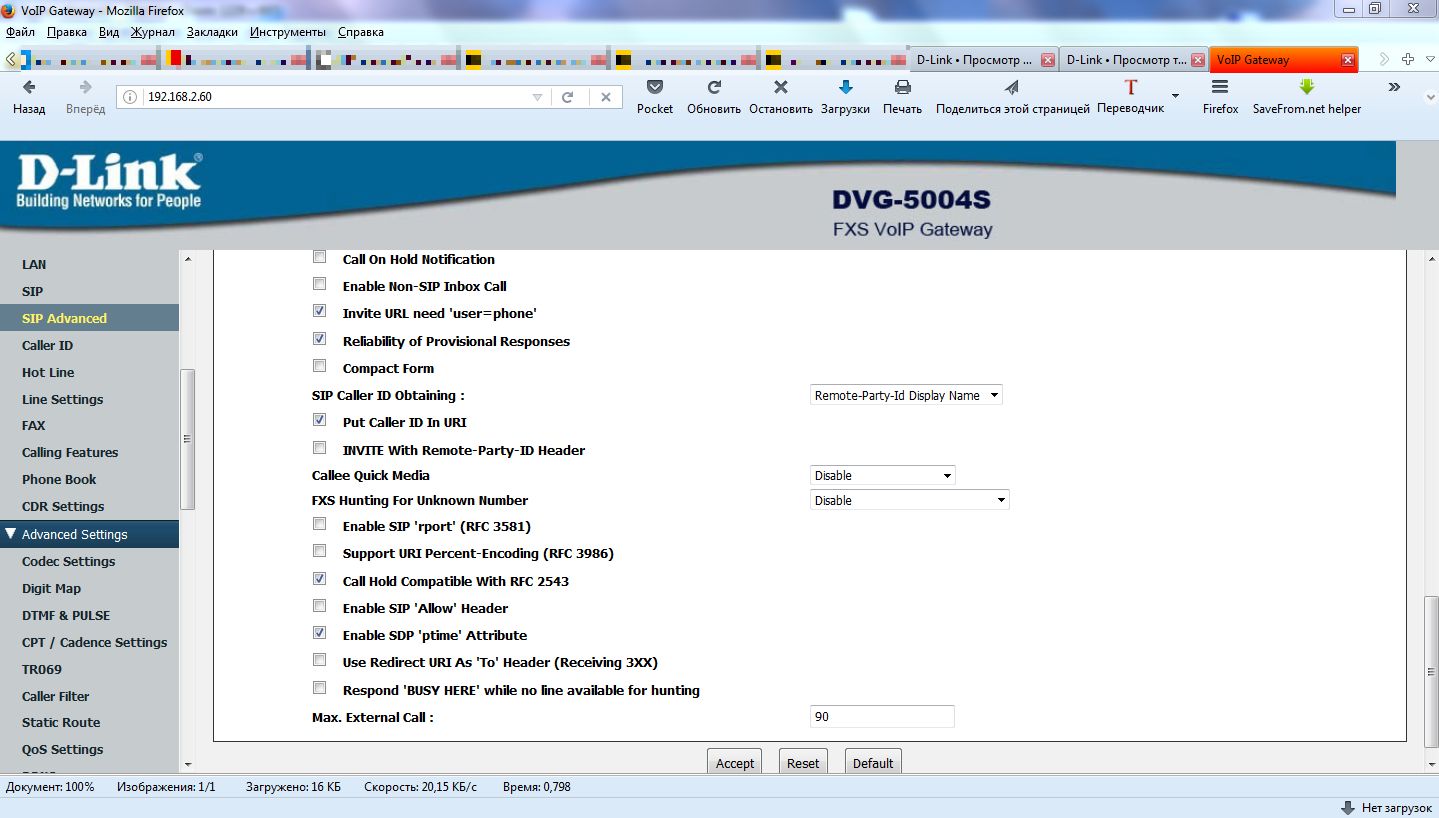Open the Вид menu
The image size is (1439, 818).
pos(109,32)
